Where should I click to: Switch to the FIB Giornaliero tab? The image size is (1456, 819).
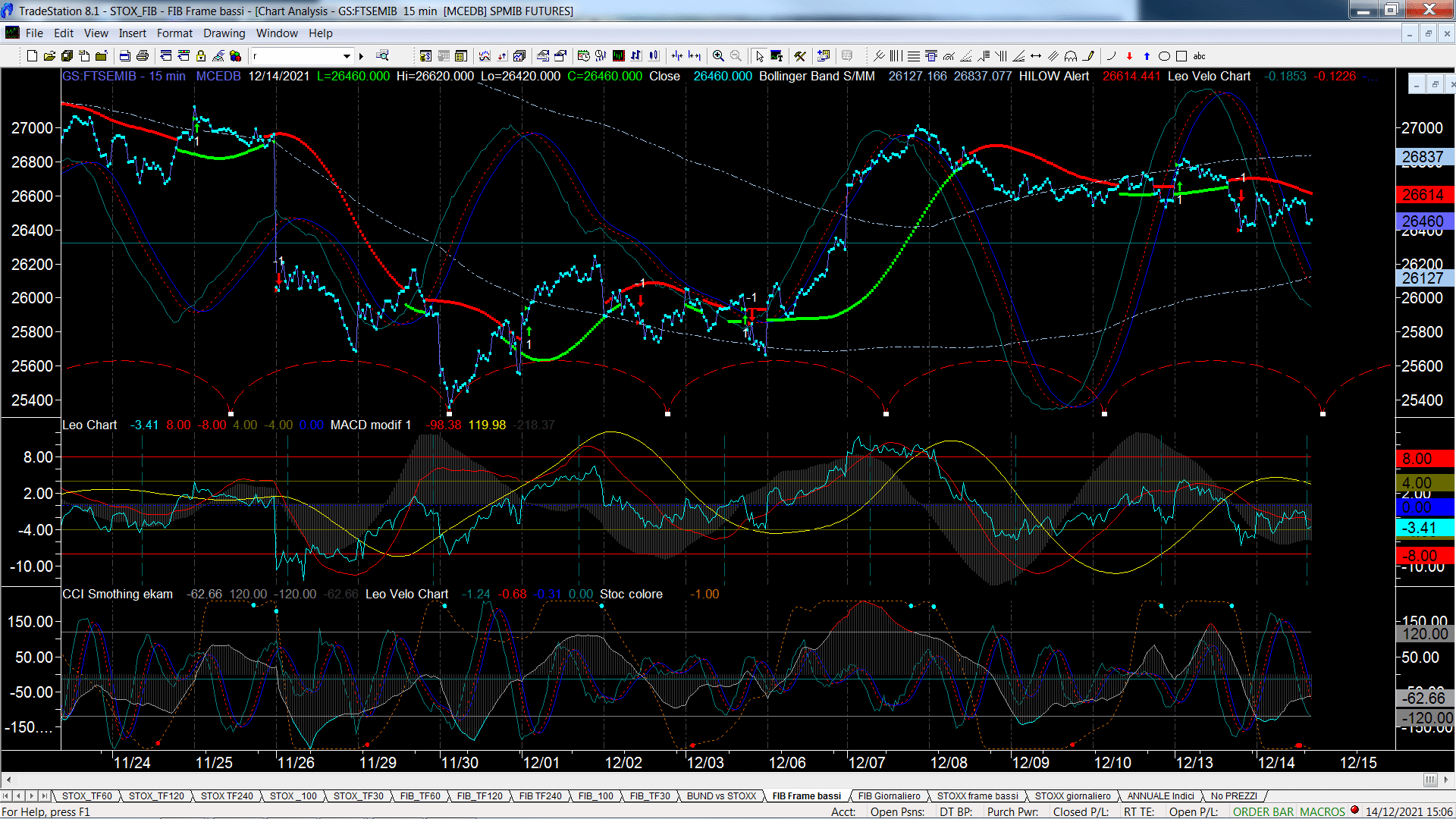point(889,795)
